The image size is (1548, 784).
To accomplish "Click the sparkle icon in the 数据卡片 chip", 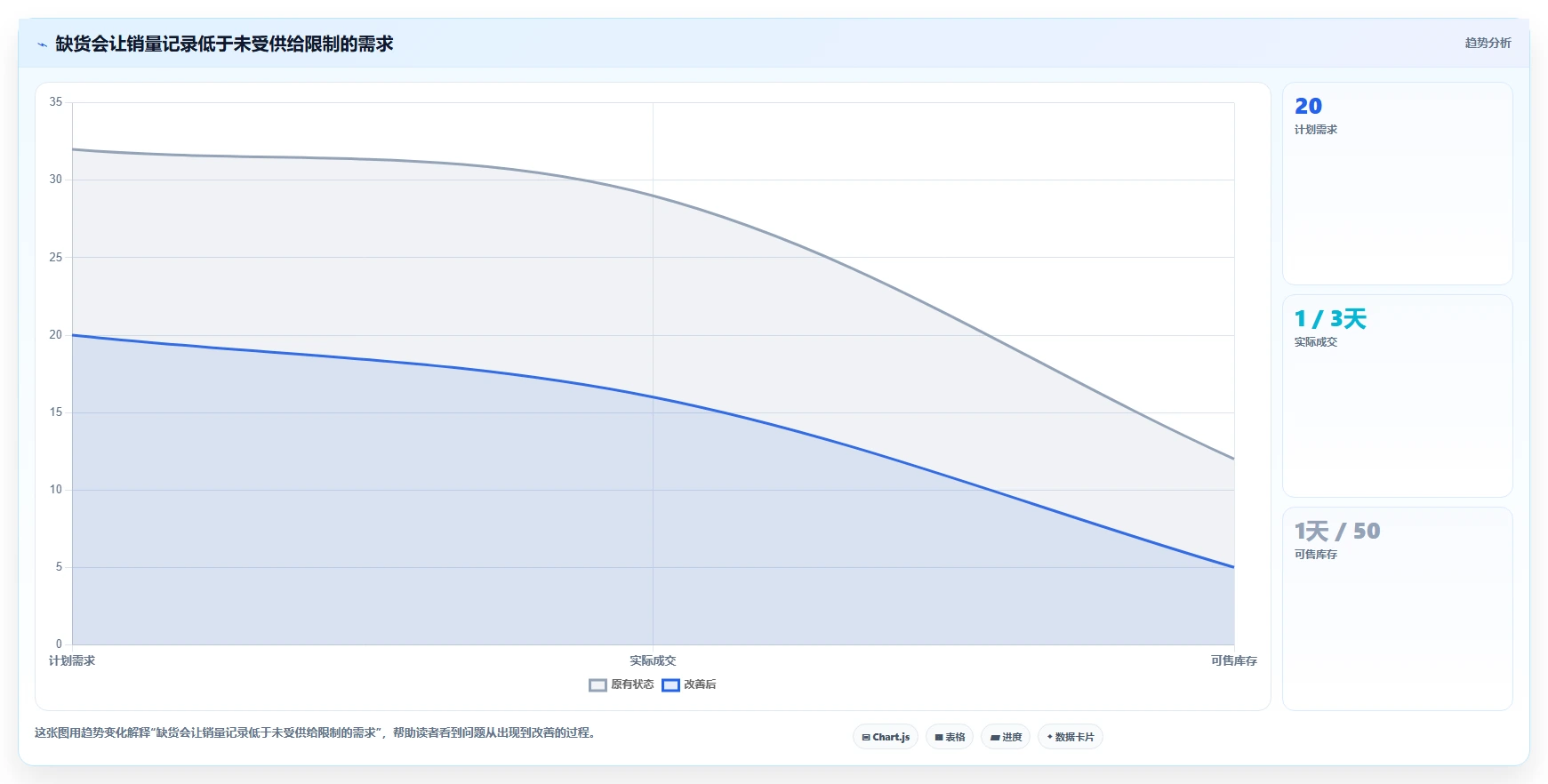I will (1050, 737).
